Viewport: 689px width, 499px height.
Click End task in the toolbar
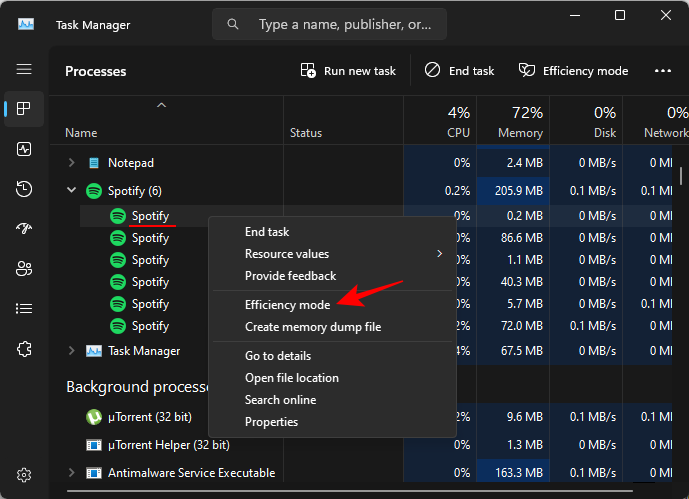(x=459, y=71)
